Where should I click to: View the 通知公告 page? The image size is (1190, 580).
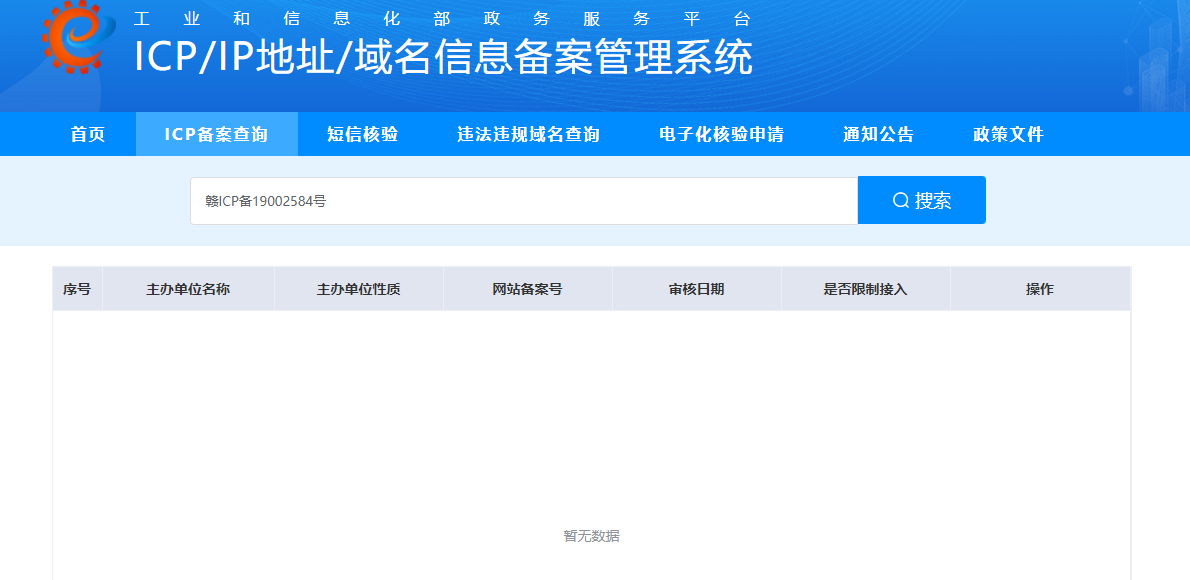[878, 134]
